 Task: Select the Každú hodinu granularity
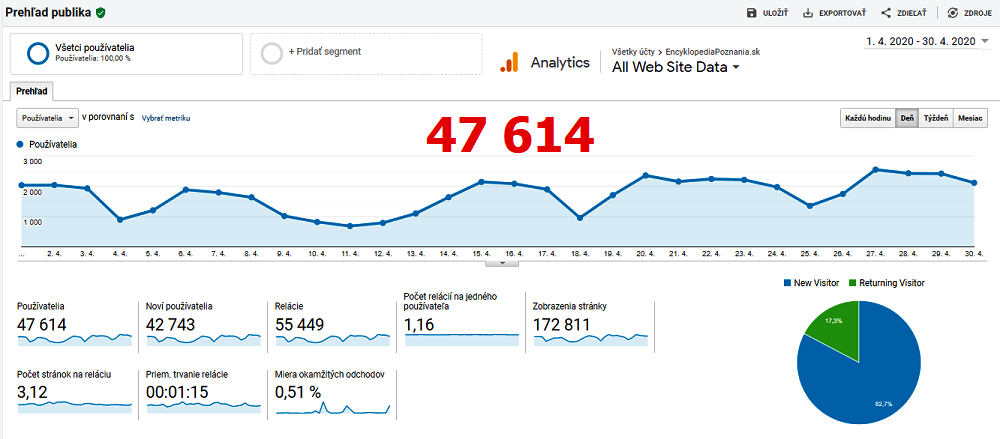click(x=868, y=119)
